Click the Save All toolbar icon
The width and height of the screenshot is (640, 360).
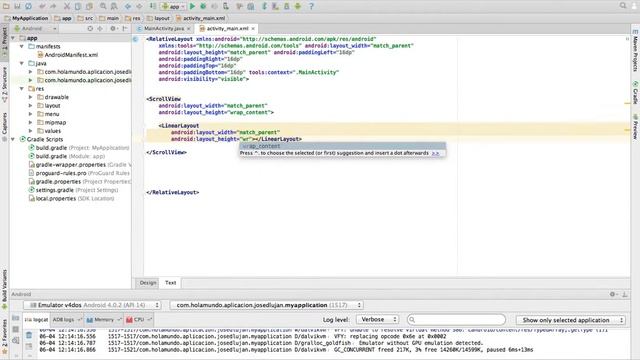(x=18, y=6)
